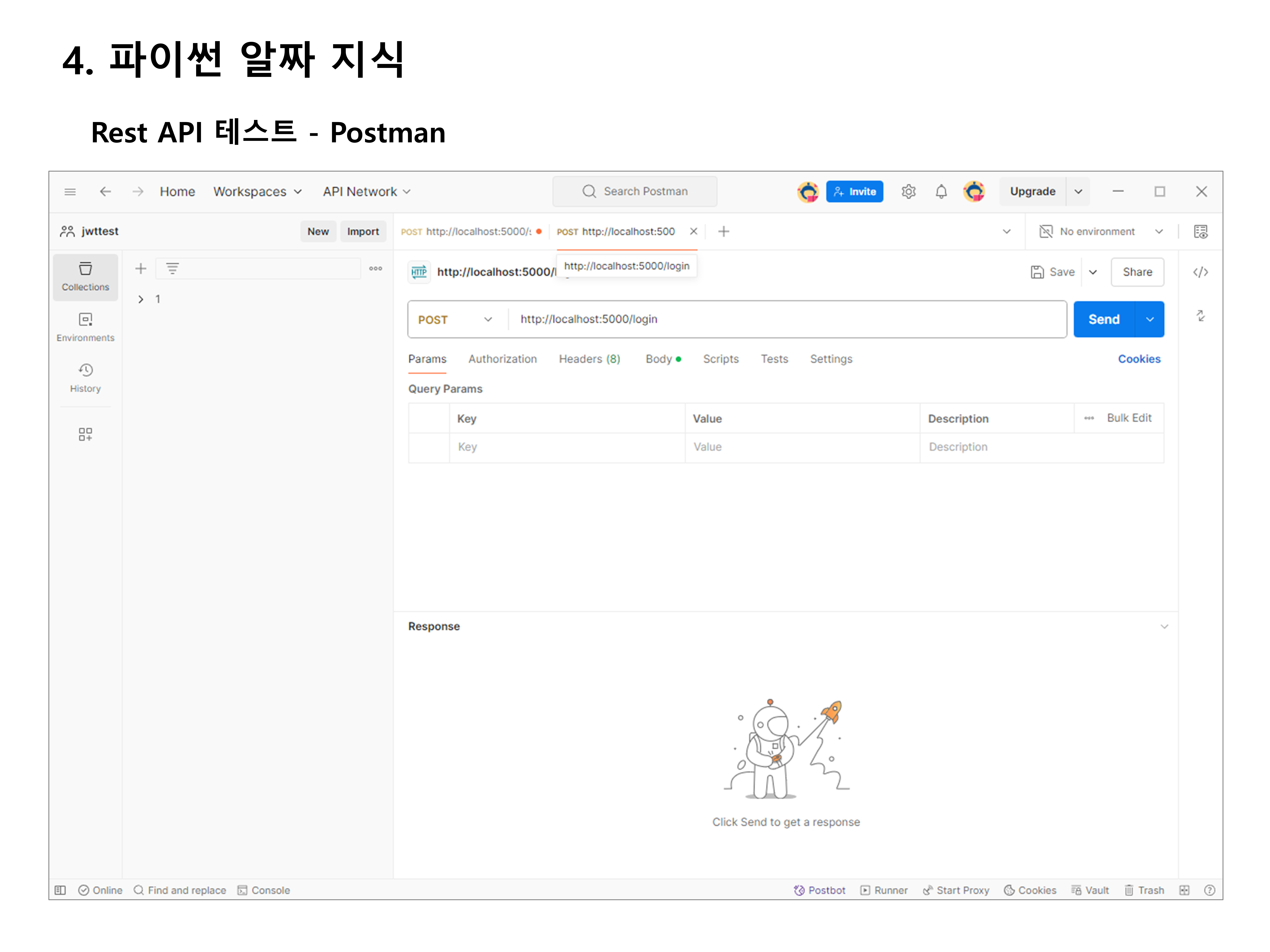The image size is (1270, 952).
Task: Click the Send button
Action: click(1103, 320)
